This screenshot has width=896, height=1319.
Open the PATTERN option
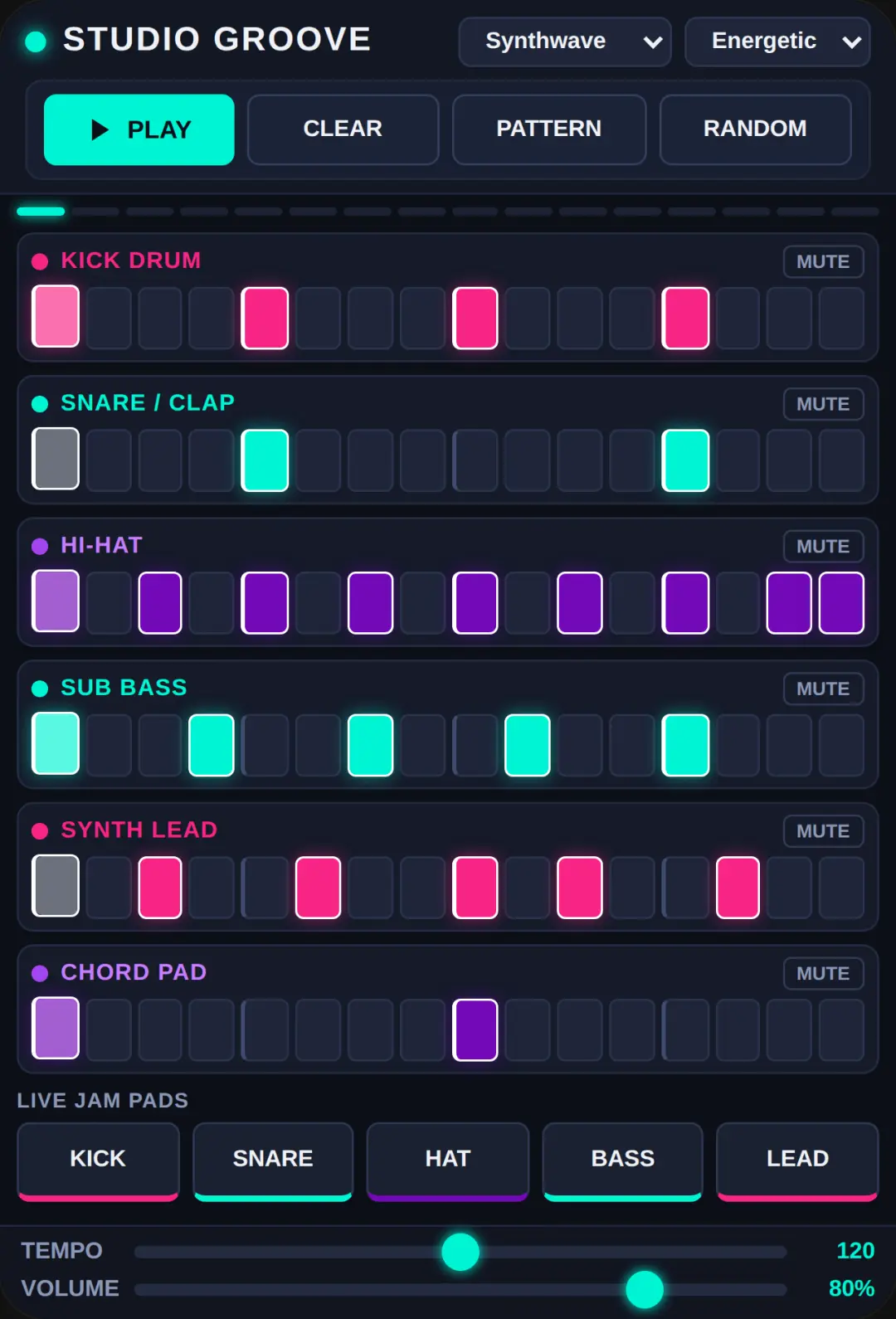pyautogui.click(x=549, y=129)
